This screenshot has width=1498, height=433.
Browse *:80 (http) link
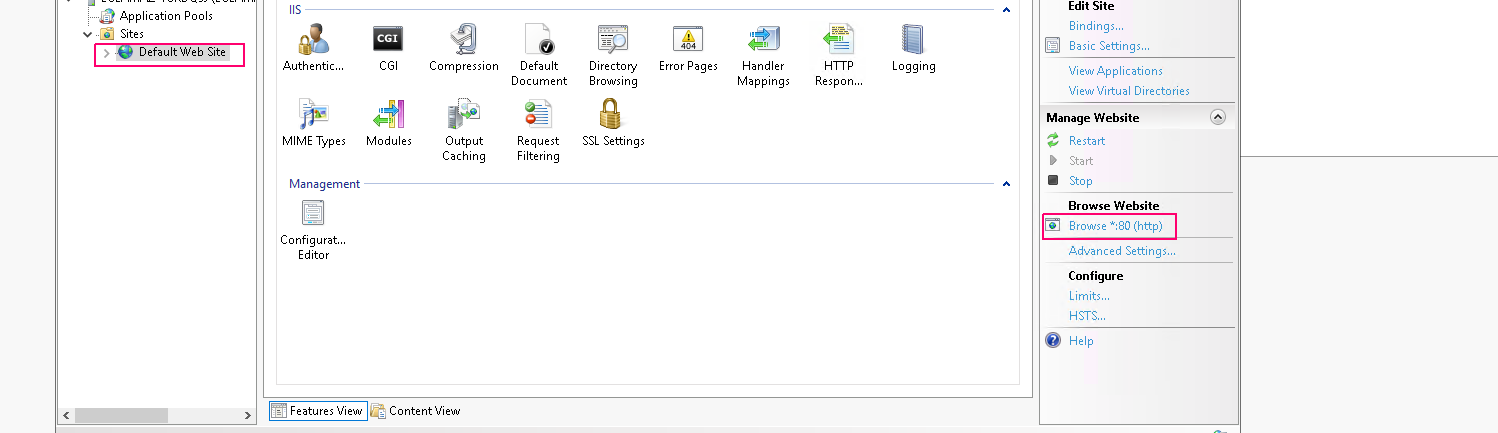click(1115, 226)
